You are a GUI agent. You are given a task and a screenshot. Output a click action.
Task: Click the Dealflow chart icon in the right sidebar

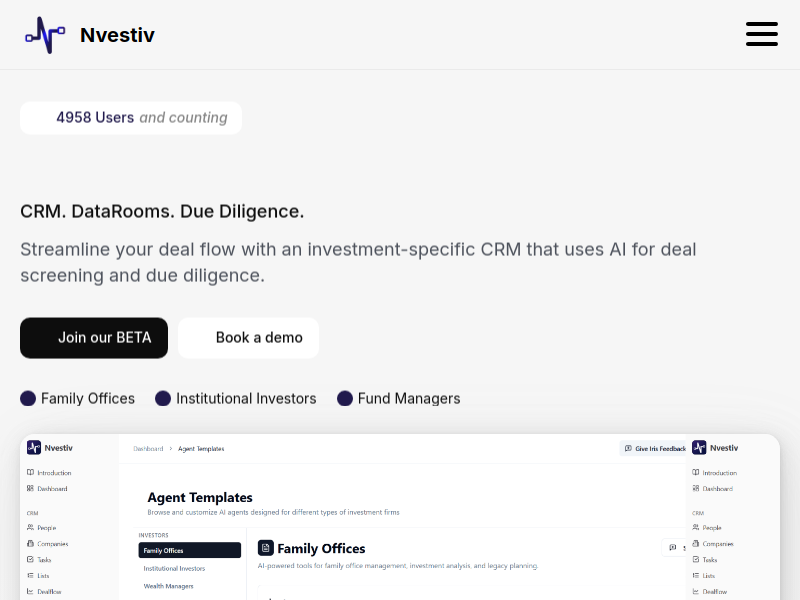point(696,591)
